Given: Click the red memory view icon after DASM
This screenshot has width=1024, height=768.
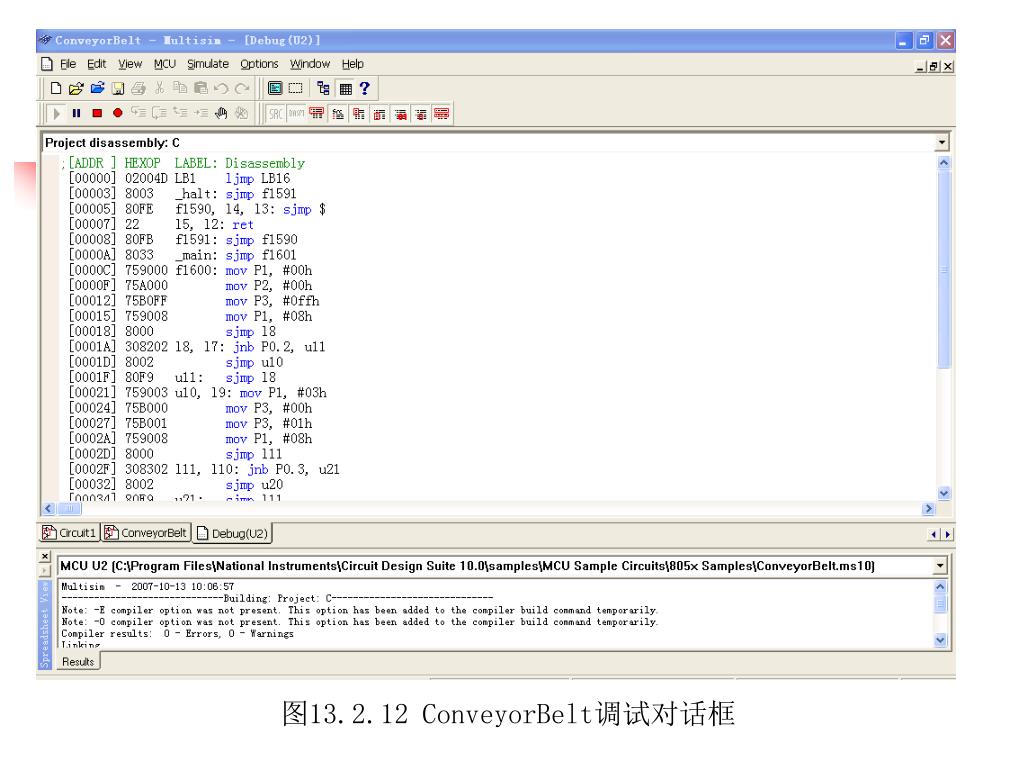Looking at the screenshot, I should 317,114.
